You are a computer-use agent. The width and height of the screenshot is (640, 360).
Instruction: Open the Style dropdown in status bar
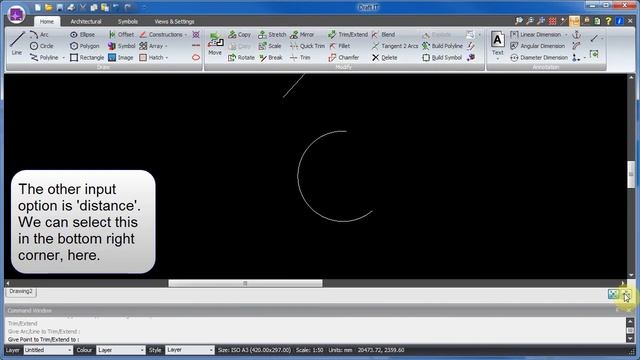click(x=190, y=350)
